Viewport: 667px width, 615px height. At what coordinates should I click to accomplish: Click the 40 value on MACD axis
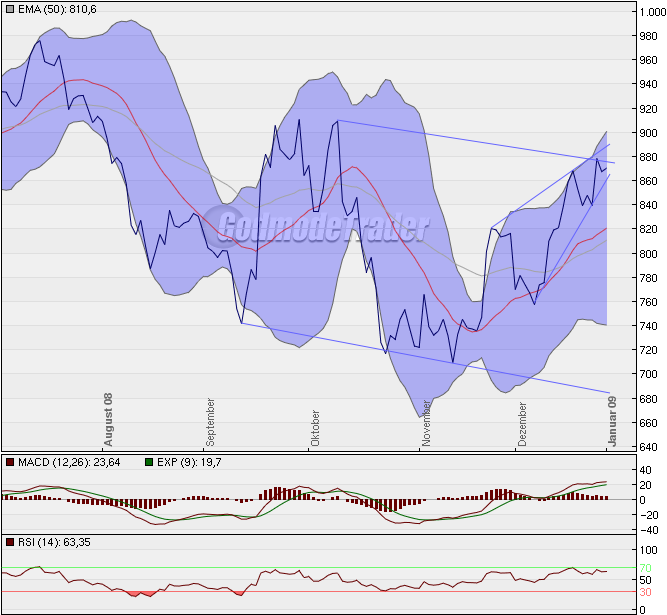click(x=645, y=470)
